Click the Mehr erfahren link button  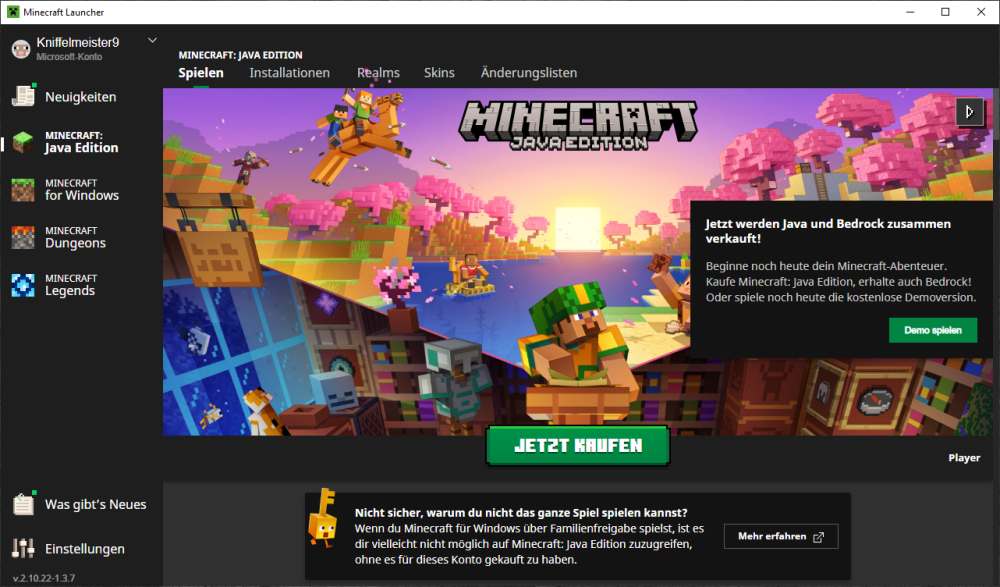click(x=781, y=537)
